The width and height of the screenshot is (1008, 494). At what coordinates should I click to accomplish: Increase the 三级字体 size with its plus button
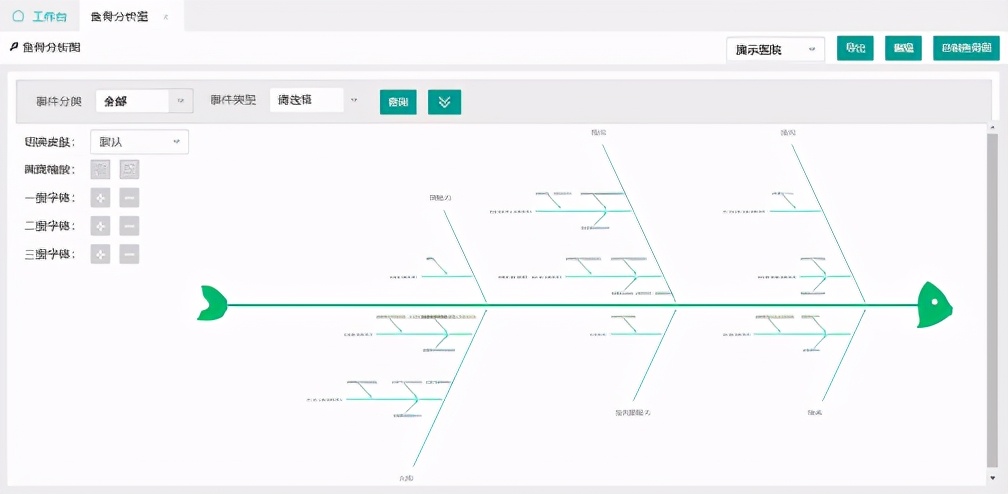(100, 254)
